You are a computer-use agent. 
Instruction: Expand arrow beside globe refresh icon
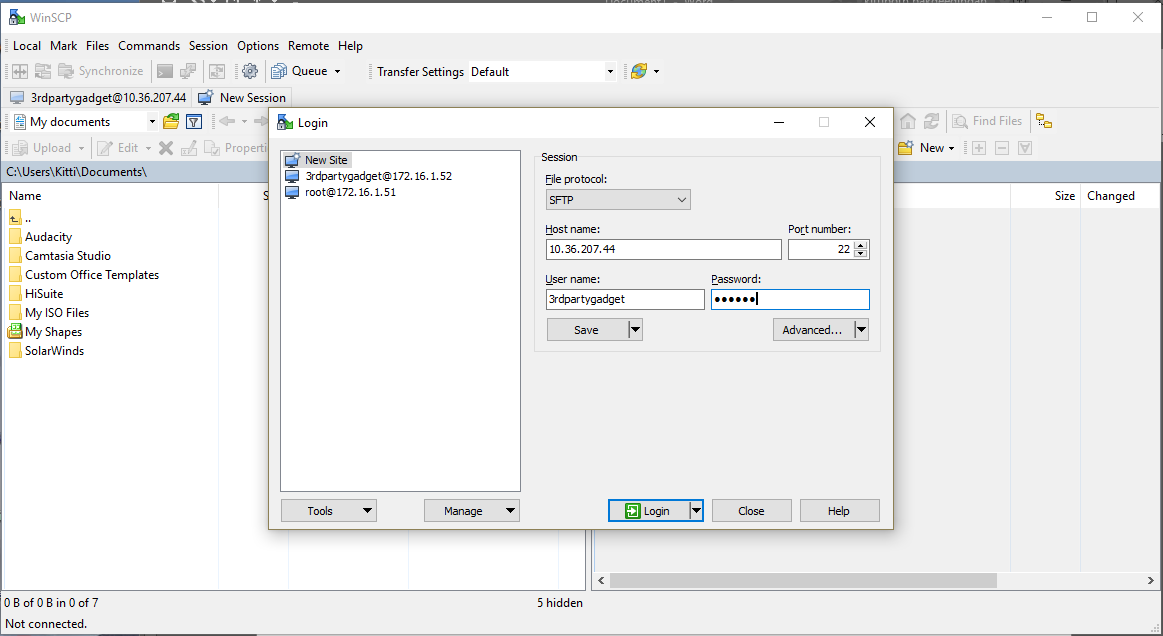pos(656,72)
